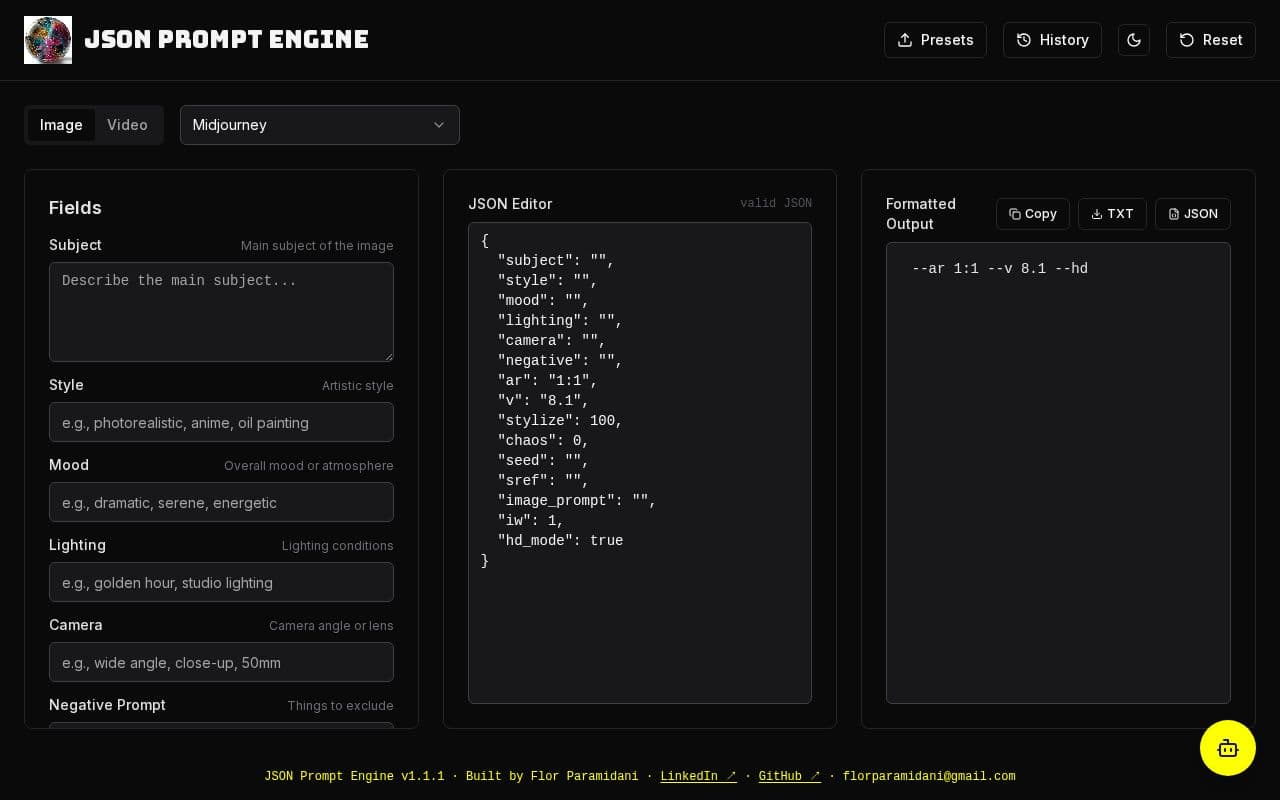Download output as TXT
This screenshot has width=1280, height=800.
tap(1112, 214)
